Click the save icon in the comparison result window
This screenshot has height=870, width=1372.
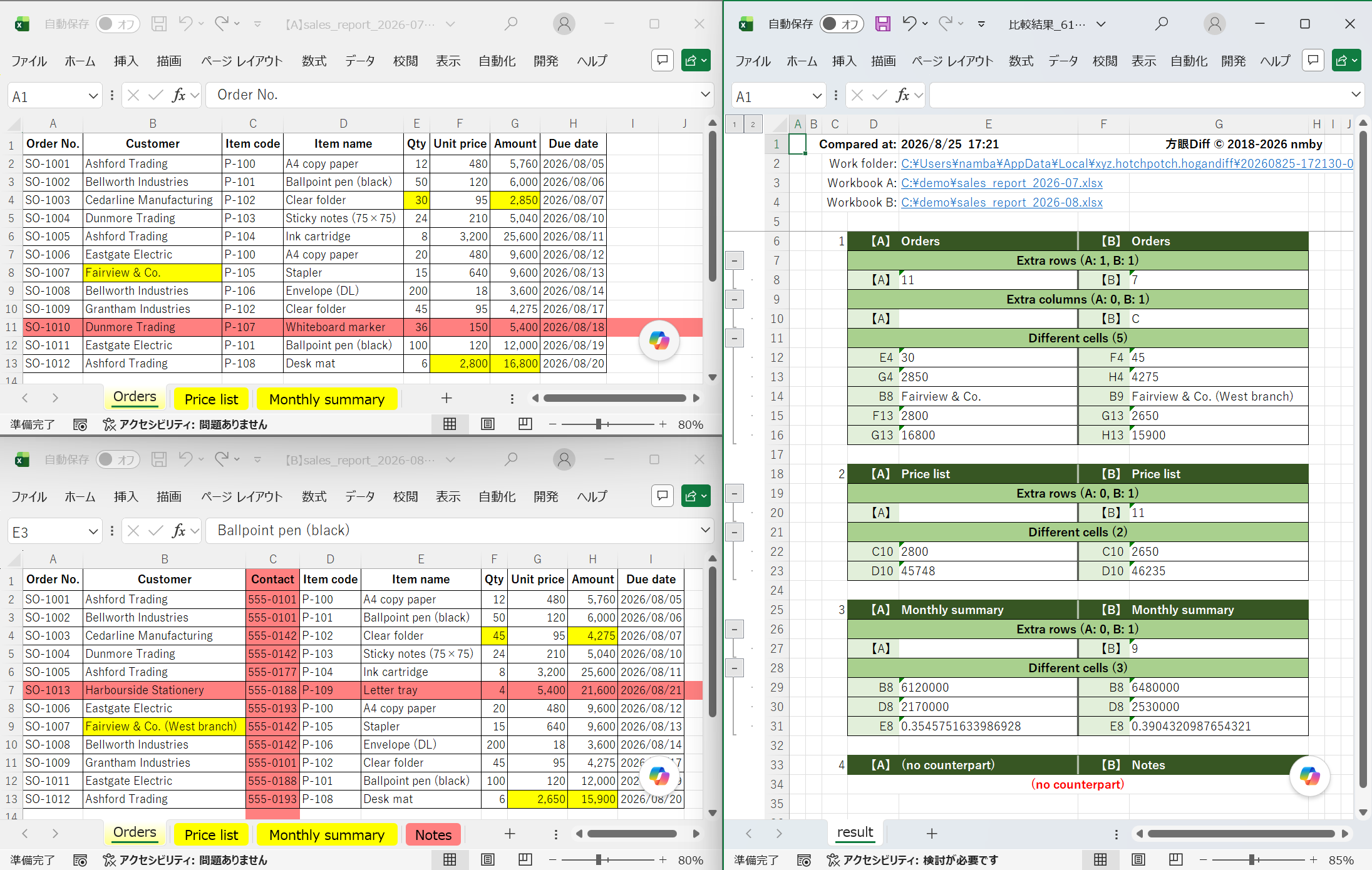point(882,24)
